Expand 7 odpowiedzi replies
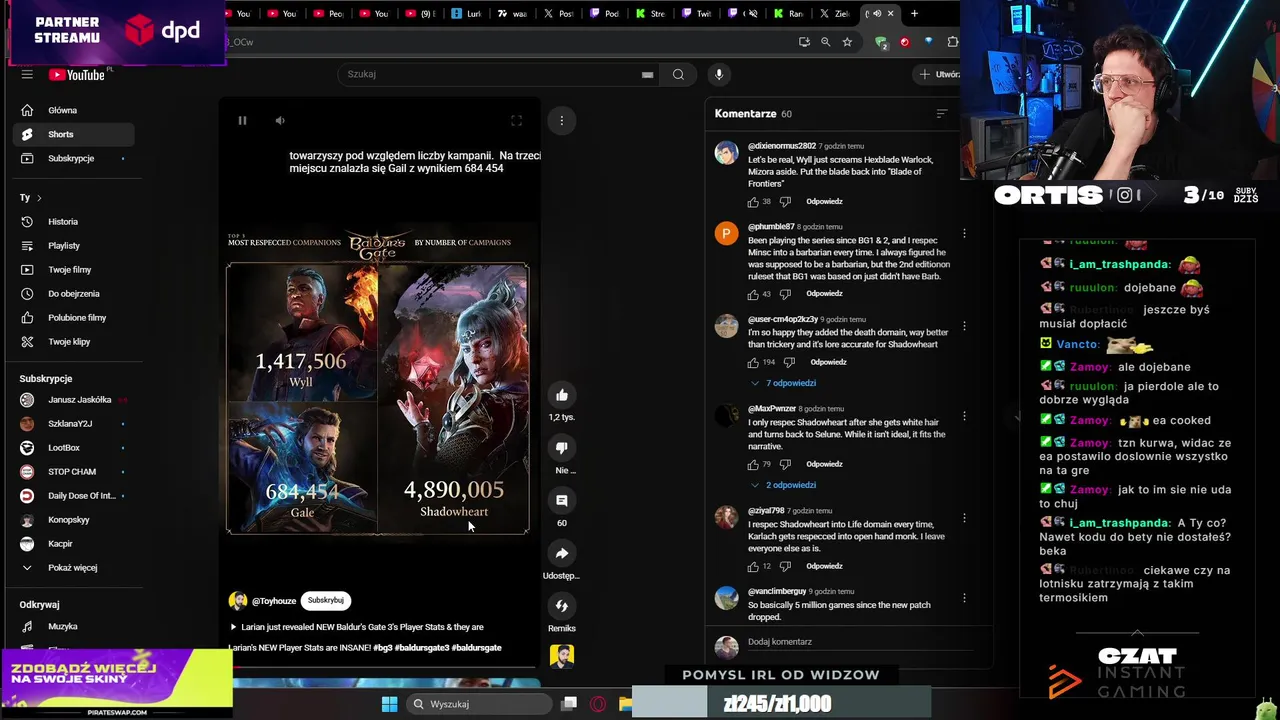 783,383
